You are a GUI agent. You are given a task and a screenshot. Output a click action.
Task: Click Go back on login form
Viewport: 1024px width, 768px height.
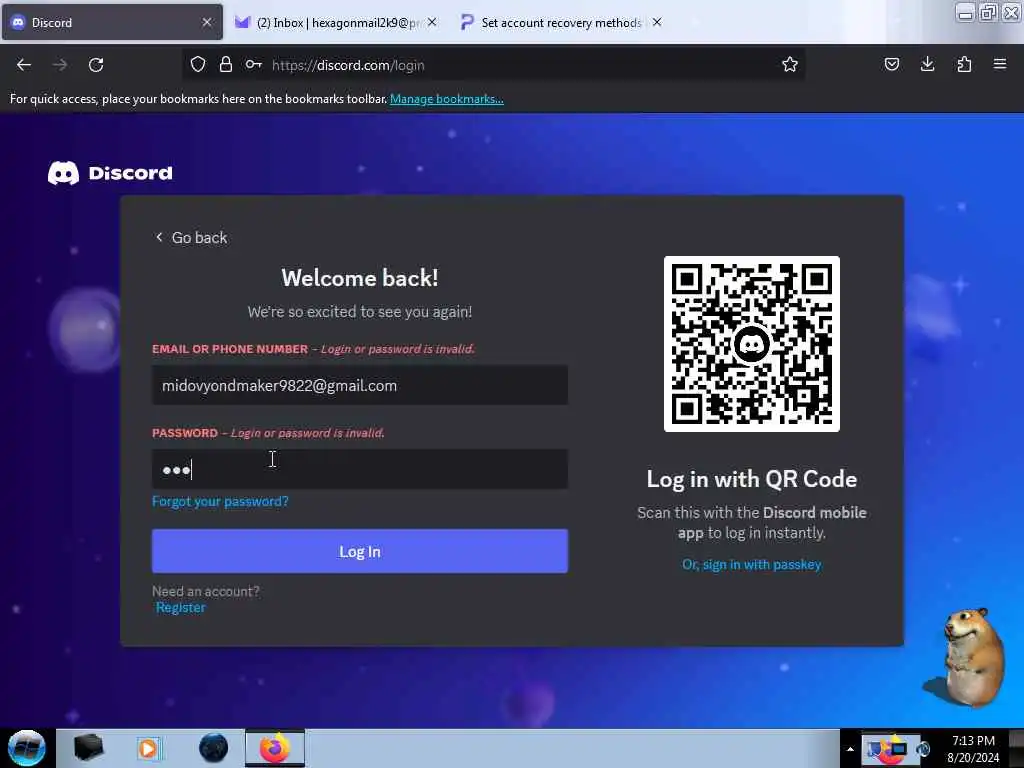pyautogui.click(x=191, y=238)
